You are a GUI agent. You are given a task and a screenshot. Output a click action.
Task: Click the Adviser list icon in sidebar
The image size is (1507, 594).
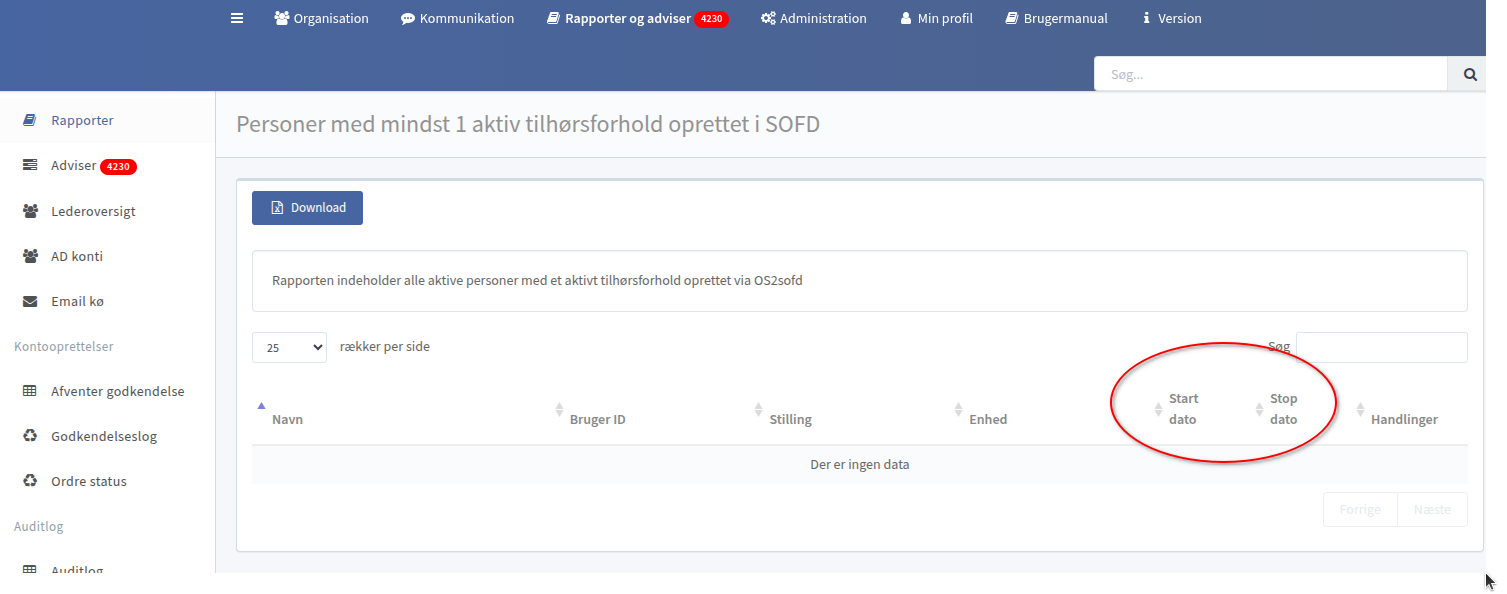click(30, 166)
